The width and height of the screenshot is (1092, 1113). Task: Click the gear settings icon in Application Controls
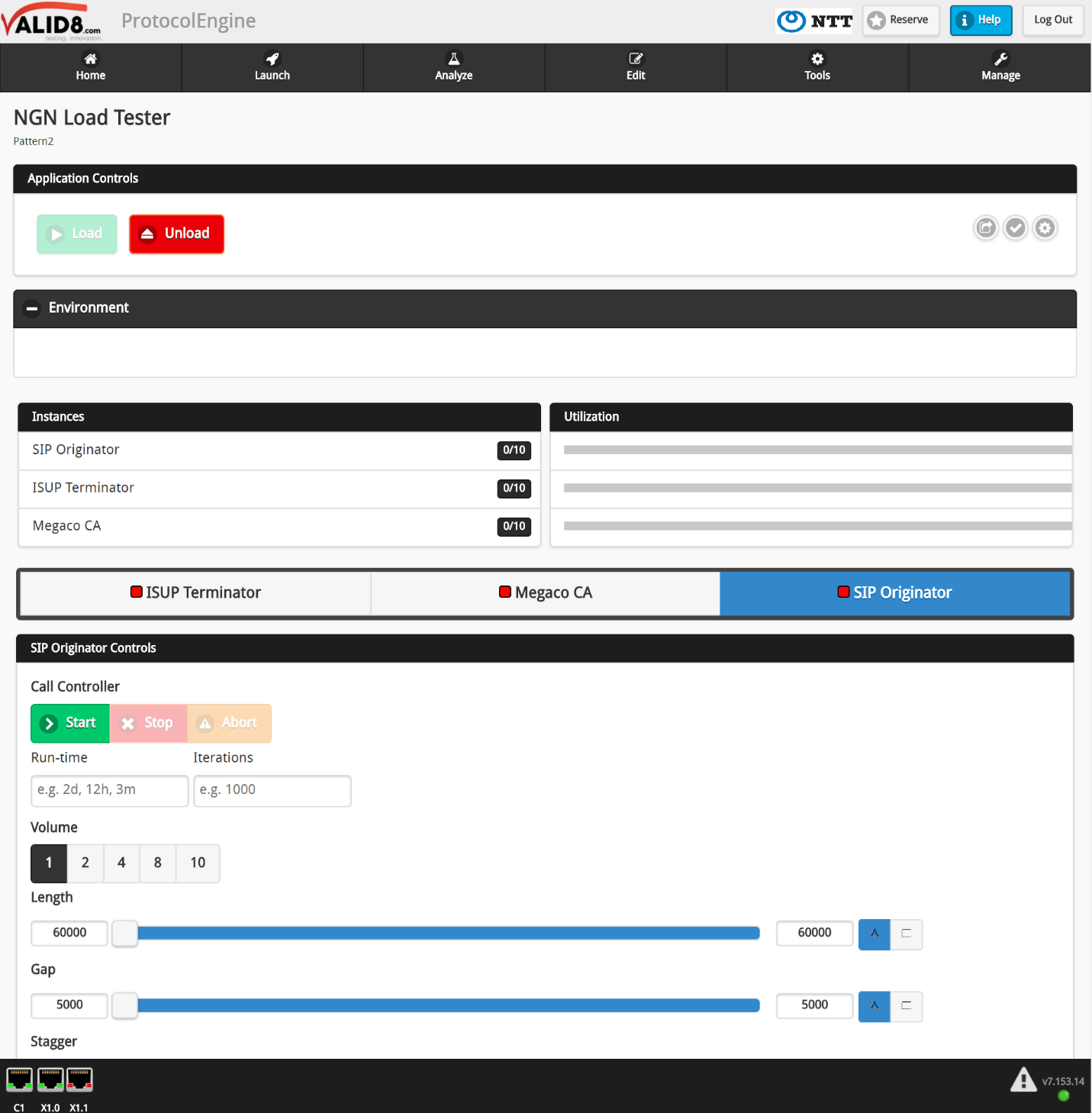(x=1045, y=227)
